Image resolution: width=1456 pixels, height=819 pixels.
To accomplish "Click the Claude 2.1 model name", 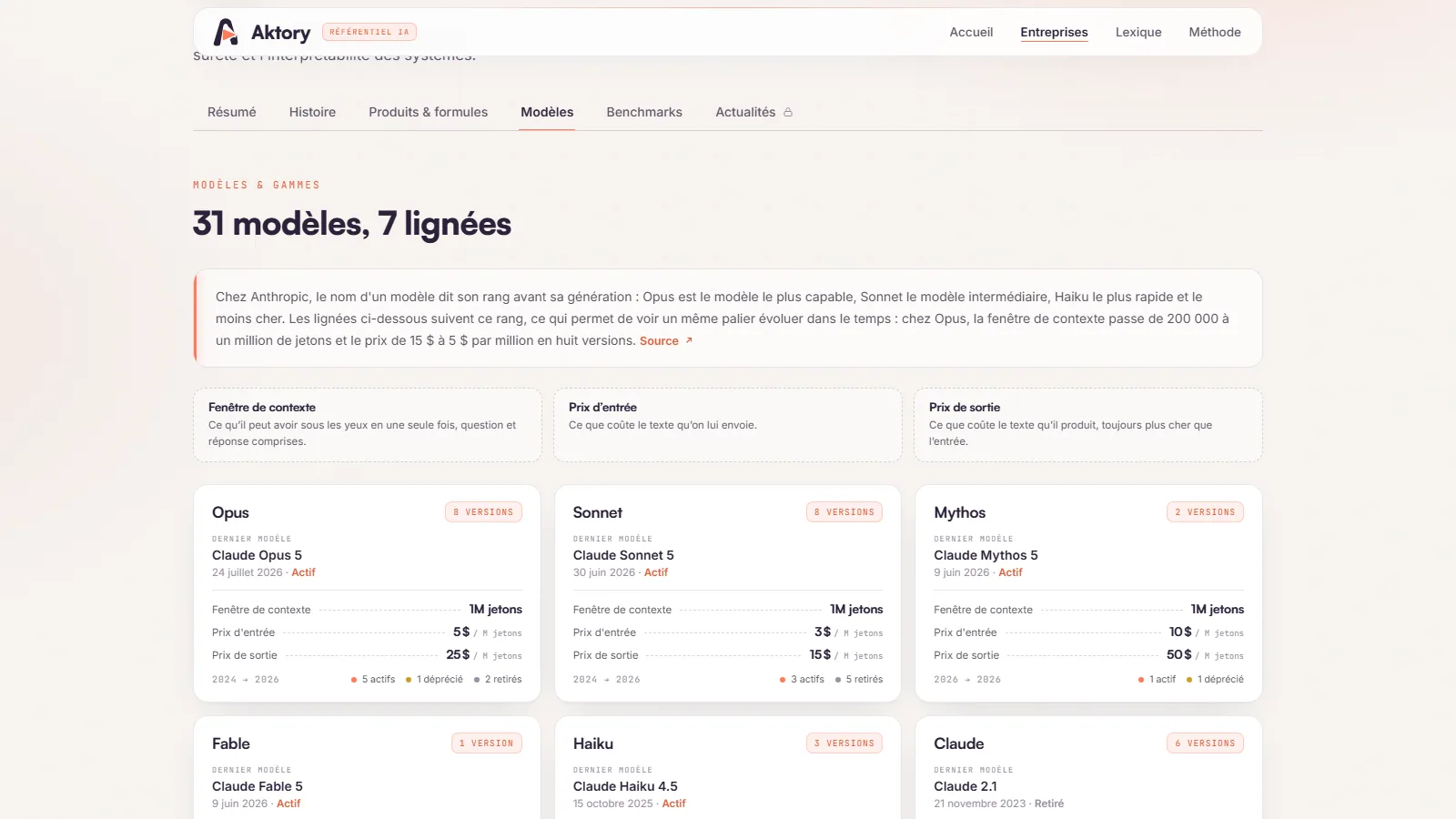I will [966, 786].
